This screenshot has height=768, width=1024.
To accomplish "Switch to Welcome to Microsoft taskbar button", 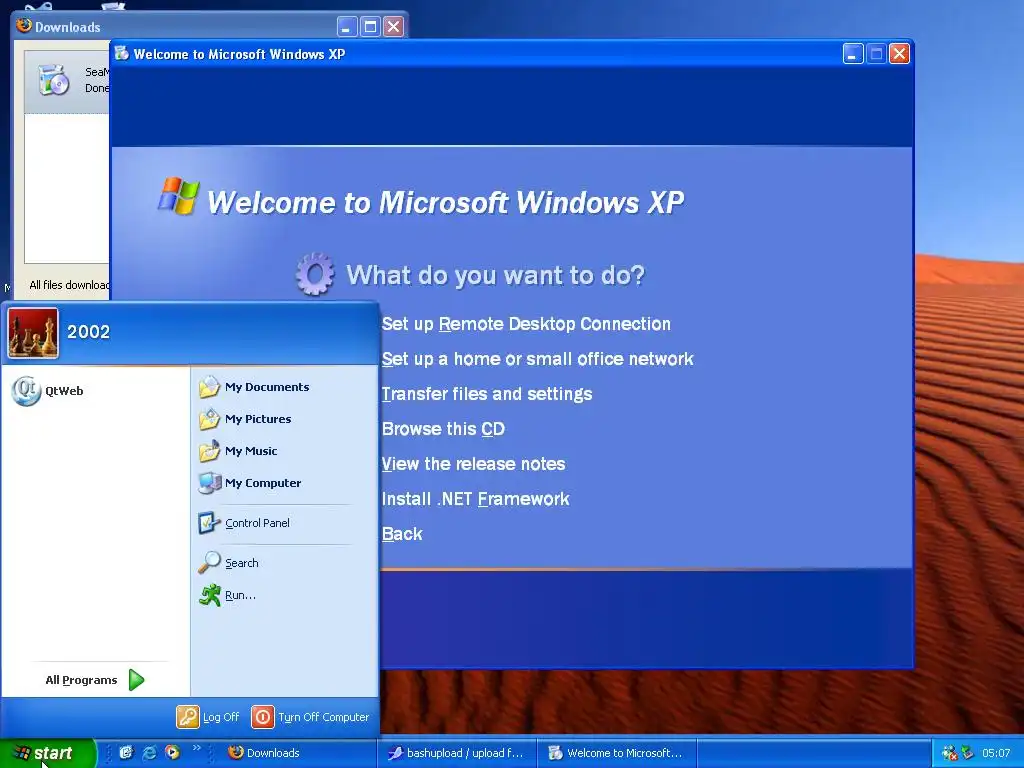I will tap(617, 753).
